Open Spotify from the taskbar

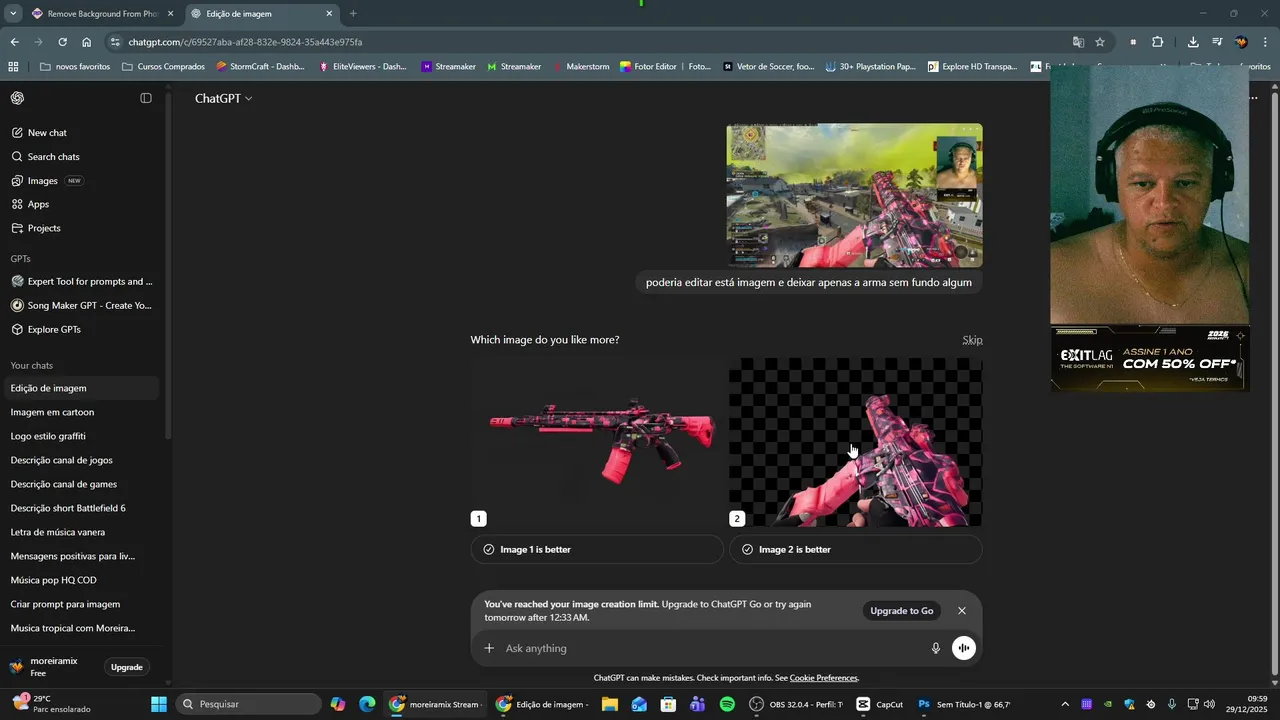pyautogui.click(x=727, y=704)
